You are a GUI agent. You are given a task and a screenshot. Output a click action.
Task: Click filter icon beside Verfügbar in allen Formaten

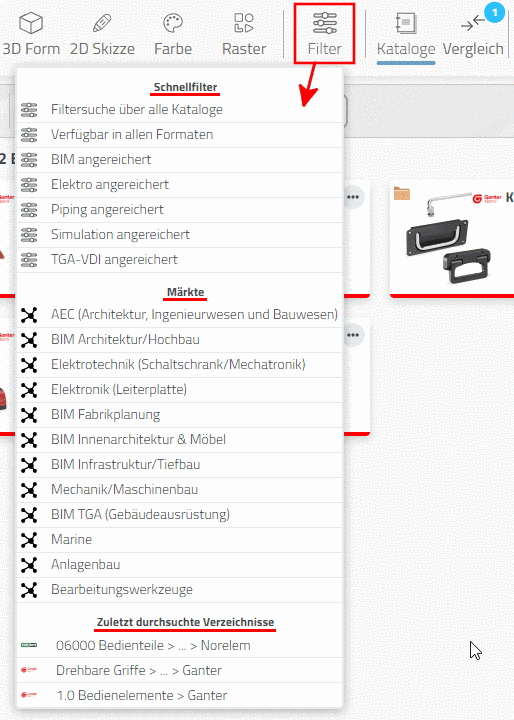[29, 135]
